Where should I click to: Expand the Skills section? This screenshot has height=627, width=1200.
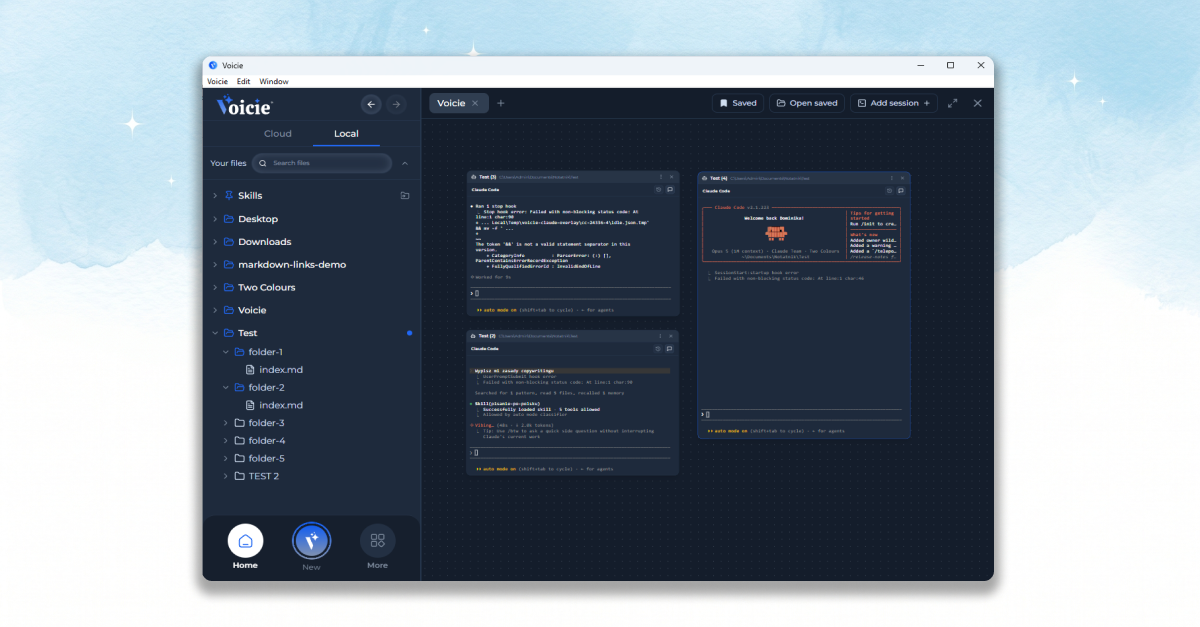(215, 196)
